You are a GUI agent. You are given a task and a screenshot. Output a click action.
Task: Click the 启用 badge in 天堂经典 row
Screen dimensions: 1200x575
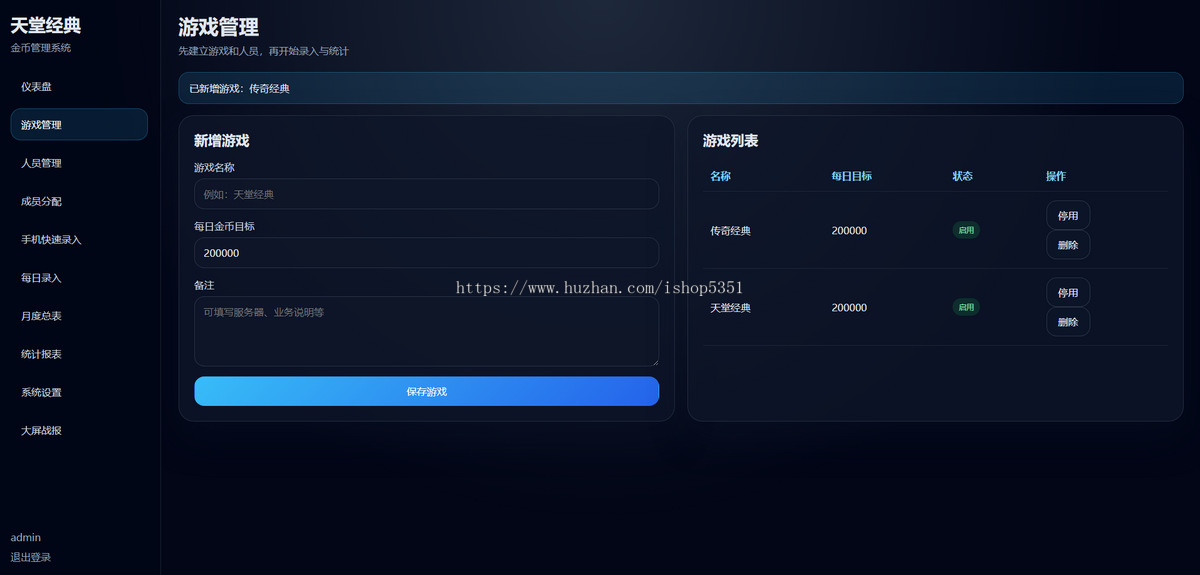coord(966,307)
